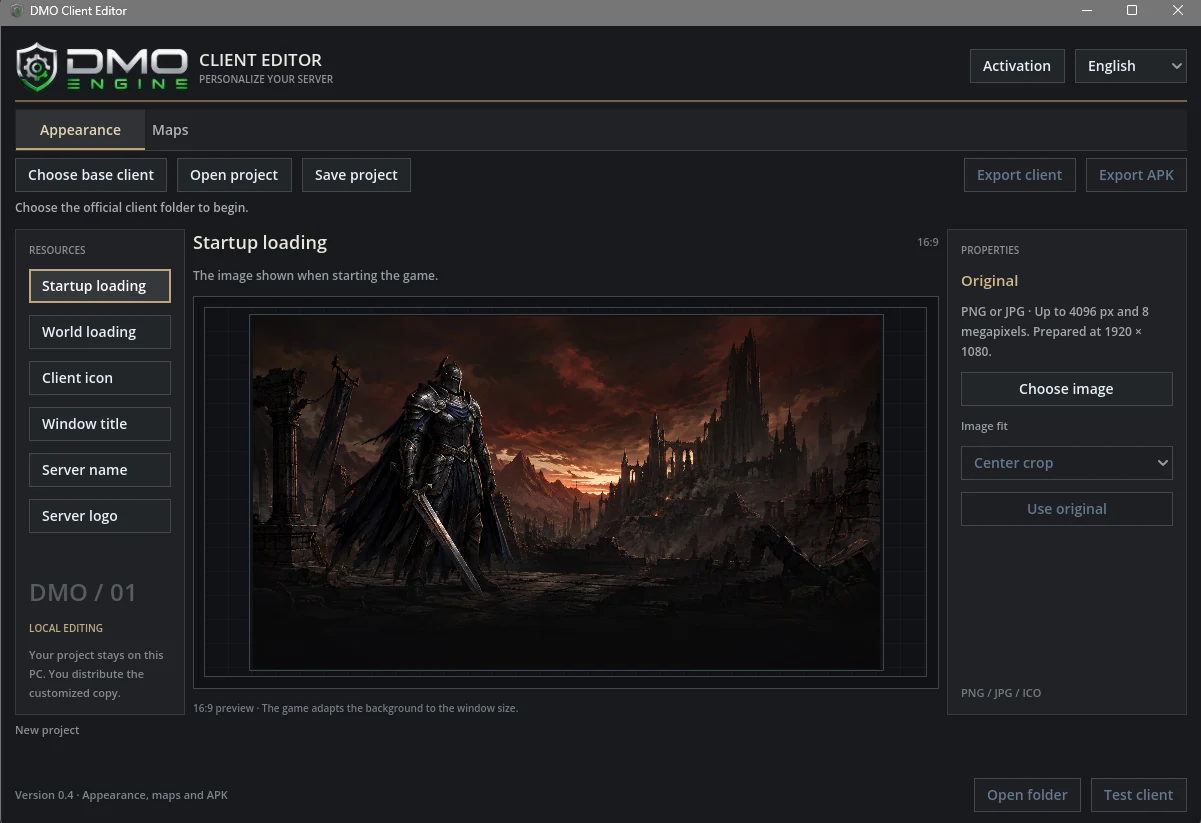Image resolution: width=1201 pixels, height=823 pixels.
Task: Click the 'Original' properties heading
Action: click(989, 281)
